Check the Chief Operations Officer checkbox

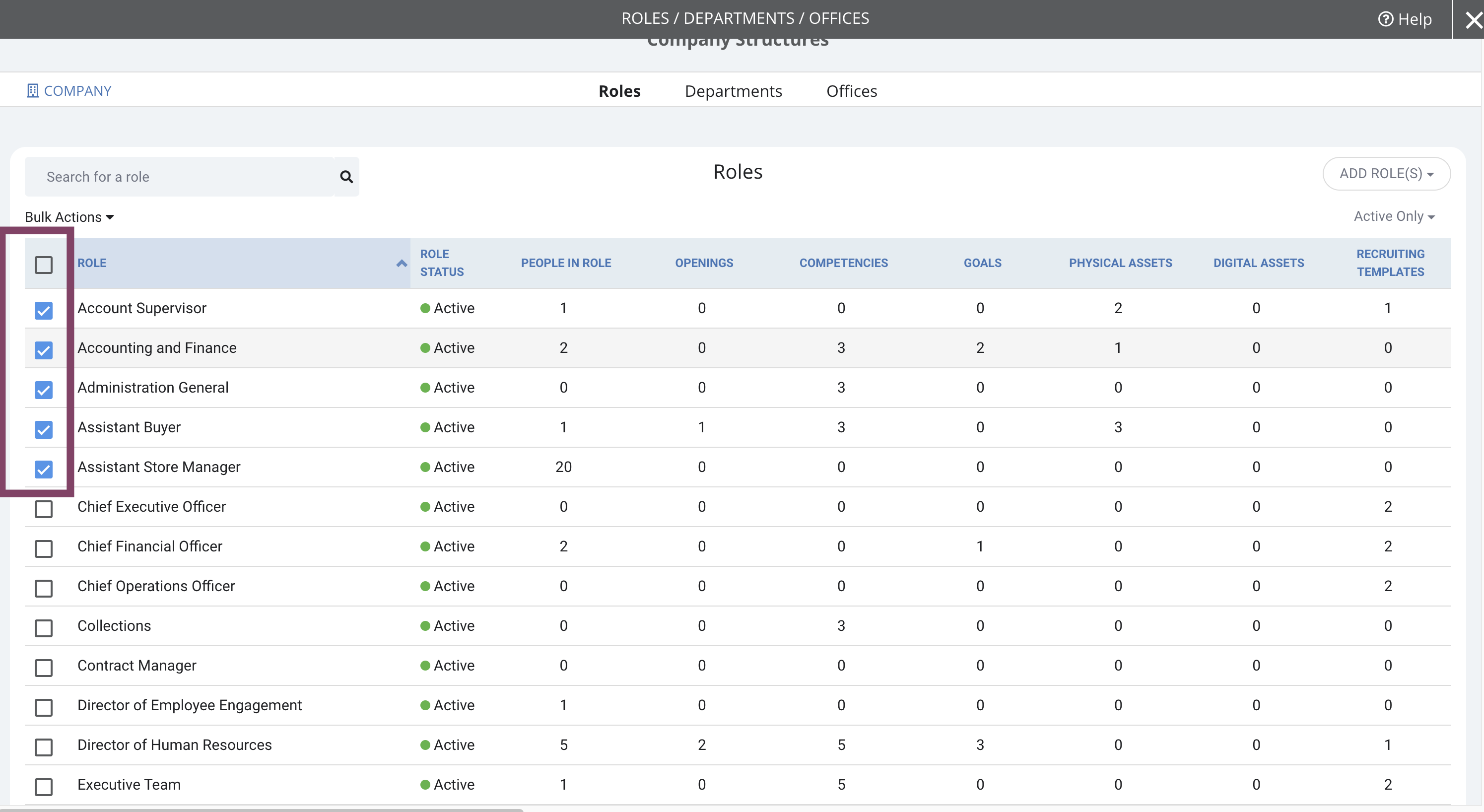click(44, 588)
